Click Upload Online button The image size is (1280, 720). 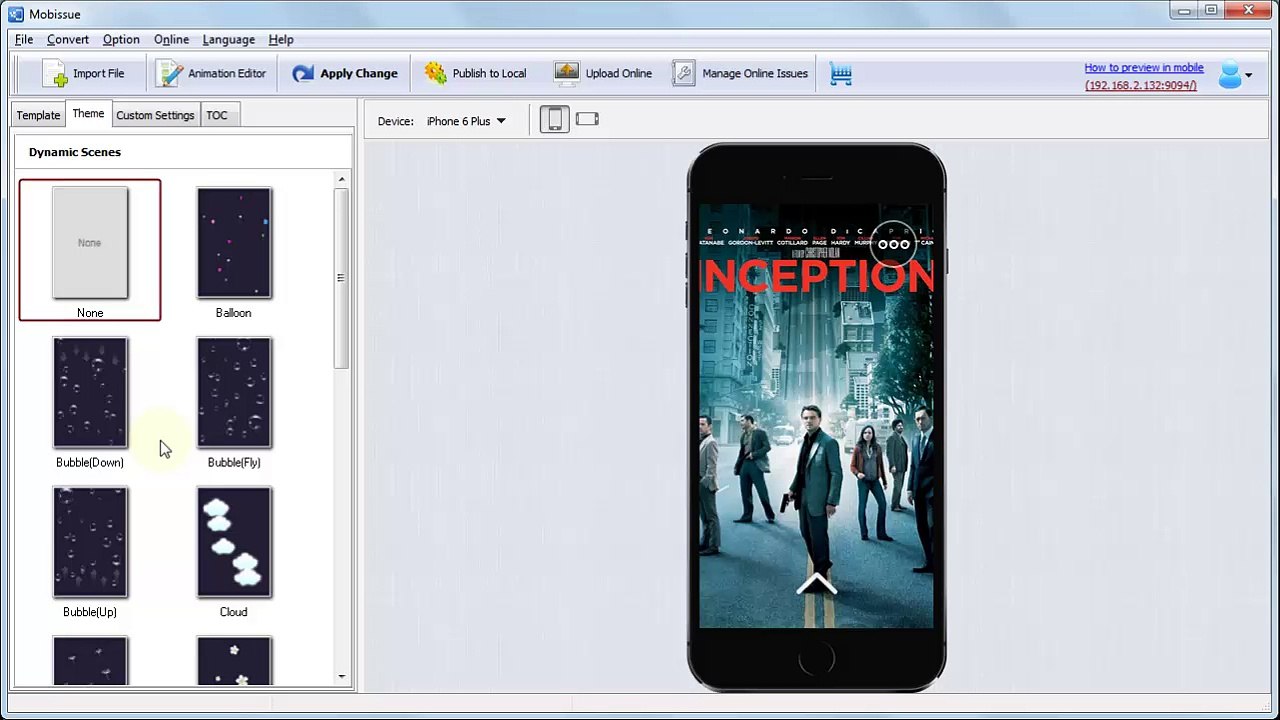[x=603, y=73]
